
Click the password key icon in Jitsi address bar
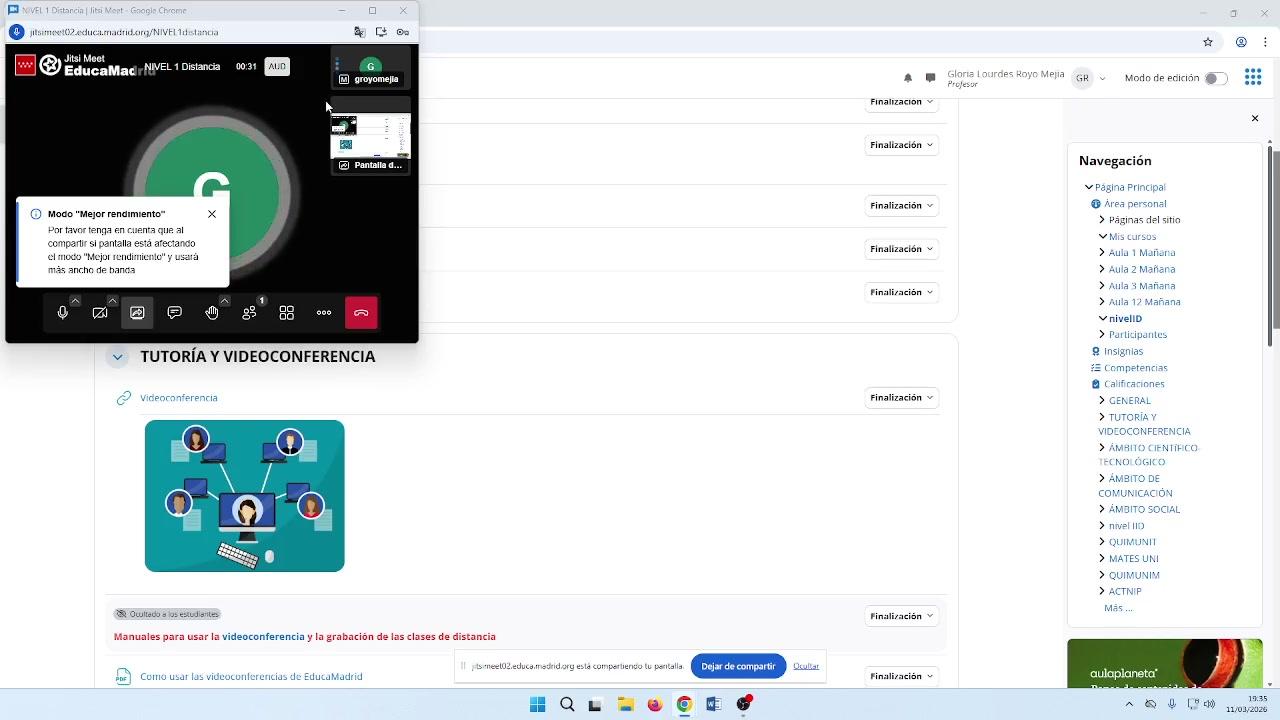click(x=403, y=32)
